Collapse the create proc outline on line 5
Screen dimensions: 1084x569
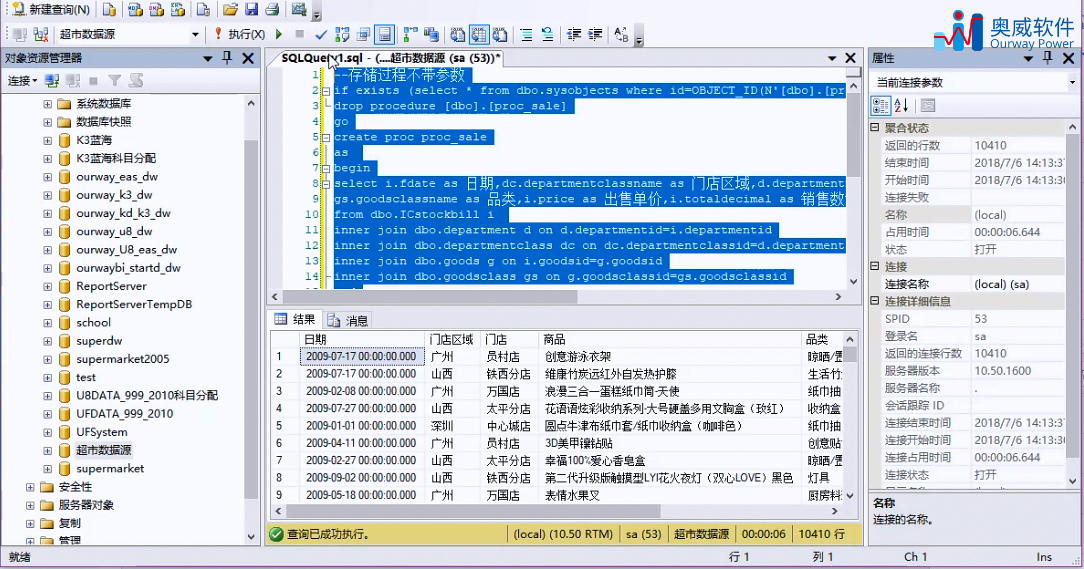326,137
